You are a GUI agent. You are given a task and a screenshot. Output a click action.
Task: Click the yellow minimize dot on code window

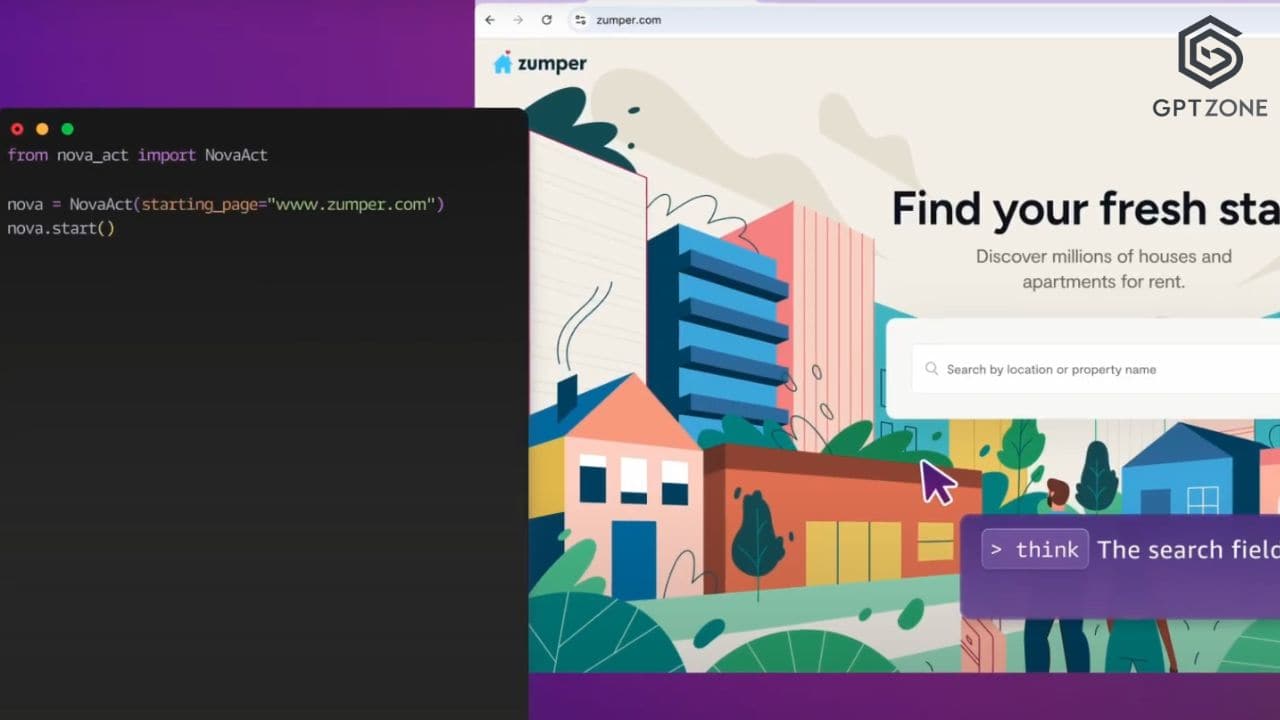tap(42, 129)
